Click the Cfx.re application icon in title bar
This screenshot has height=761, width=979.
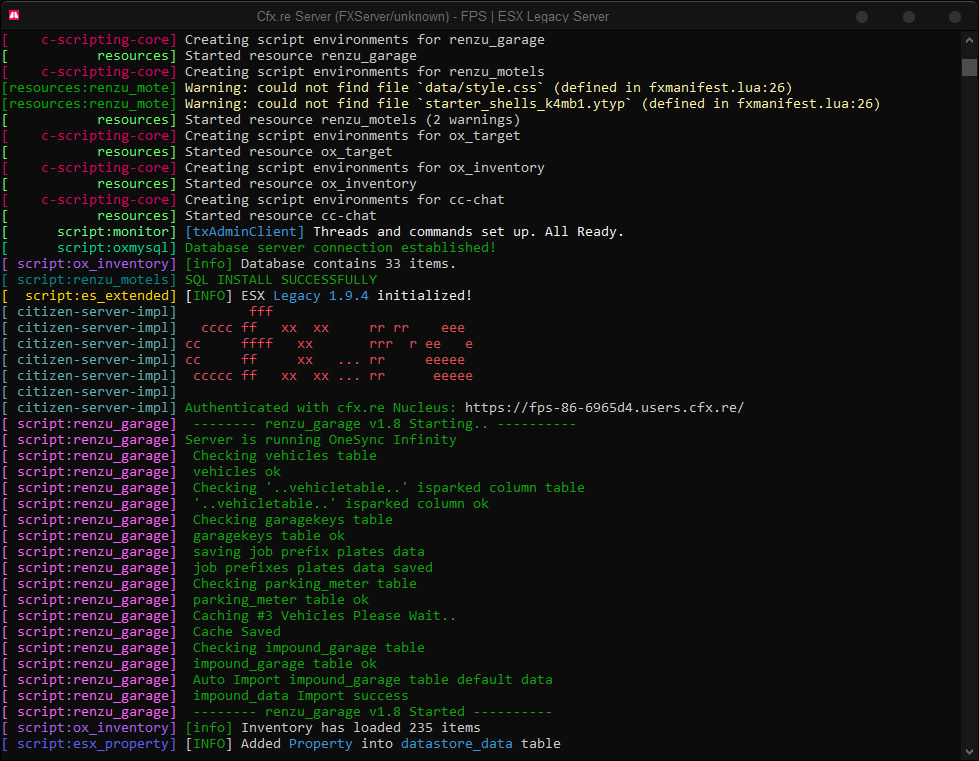(14, 15)
